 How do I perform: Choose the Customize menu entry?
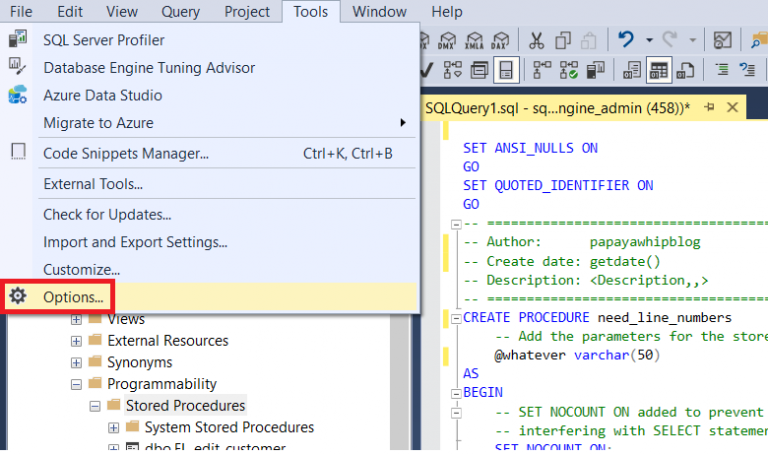[x=210, y=269]
